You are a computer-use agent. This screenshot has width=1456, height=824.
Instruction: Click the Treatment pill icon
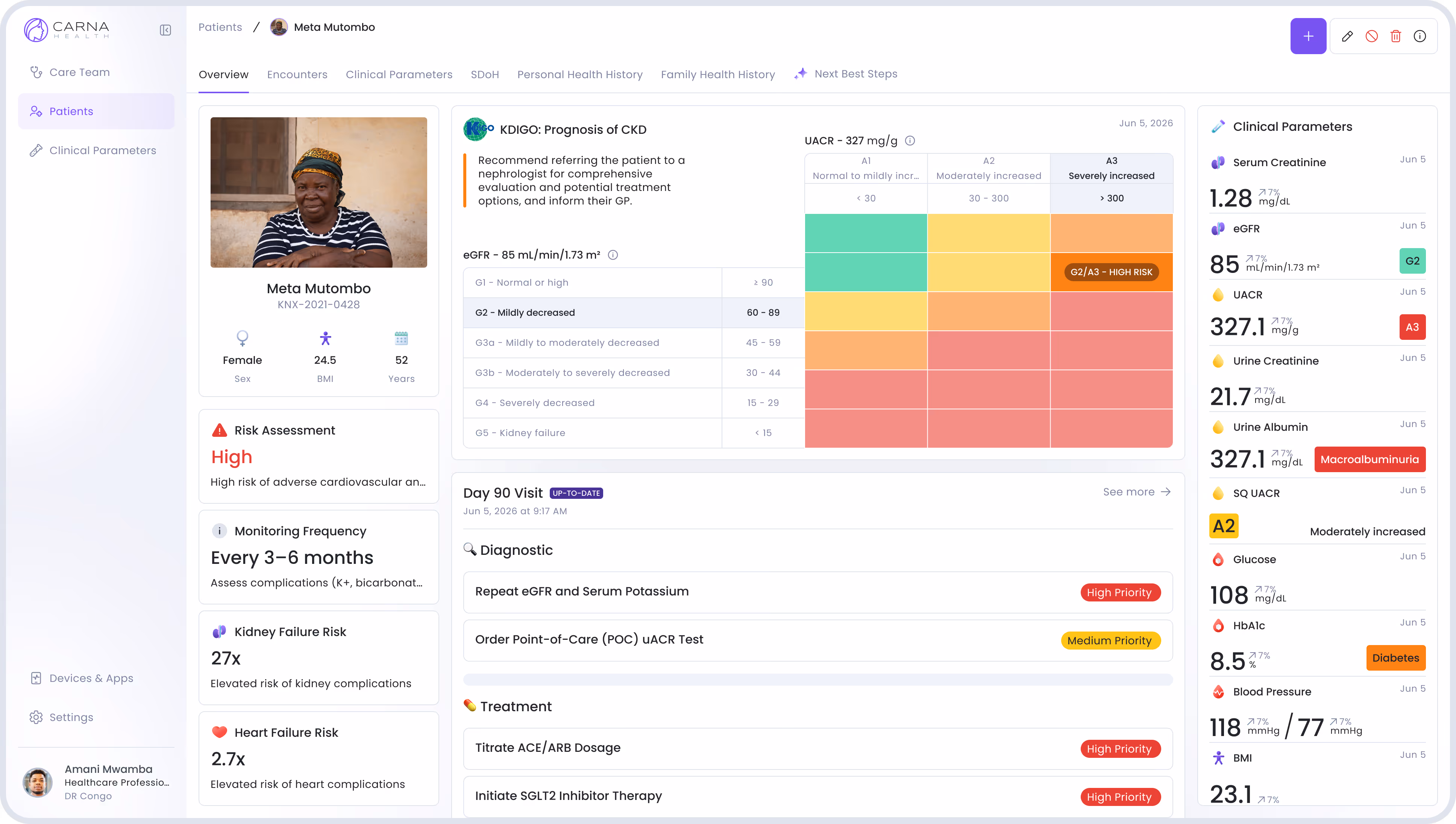[x=469, y=705]
